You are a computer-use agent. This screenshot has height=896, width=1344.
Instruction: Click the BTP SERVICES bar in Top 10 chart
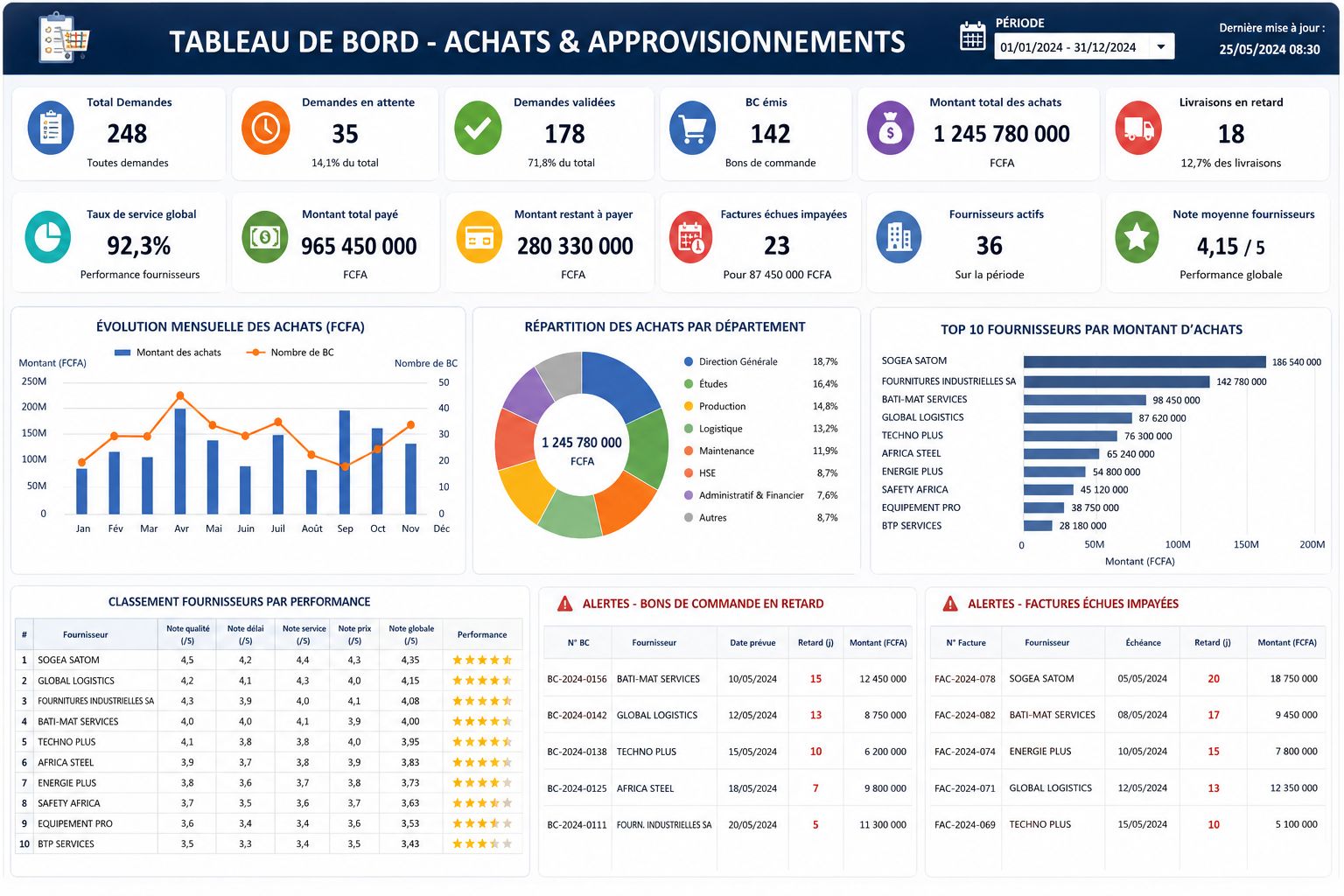pos(1038,526)
